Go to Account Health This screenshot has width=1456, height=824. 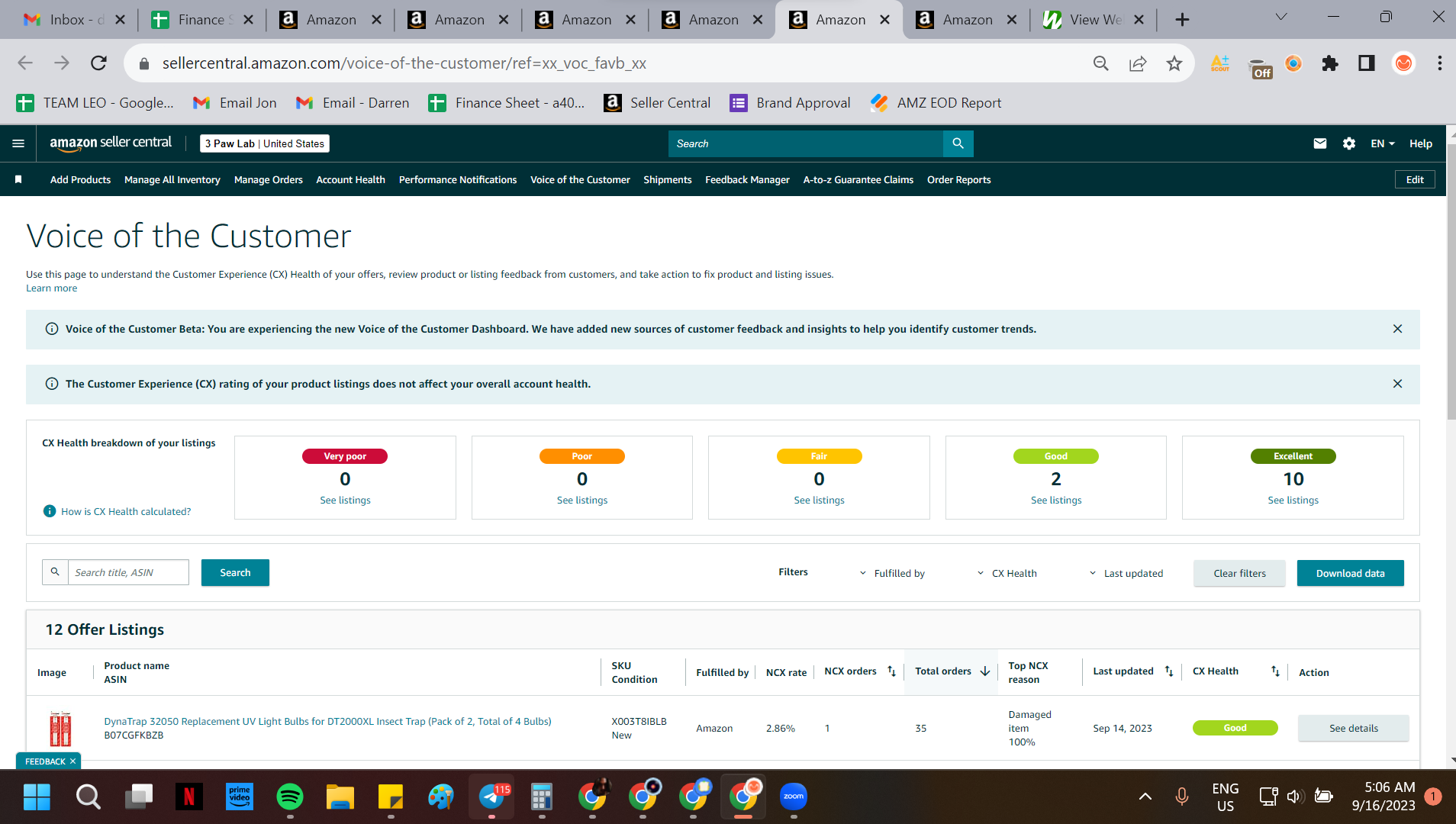(350, 179)
